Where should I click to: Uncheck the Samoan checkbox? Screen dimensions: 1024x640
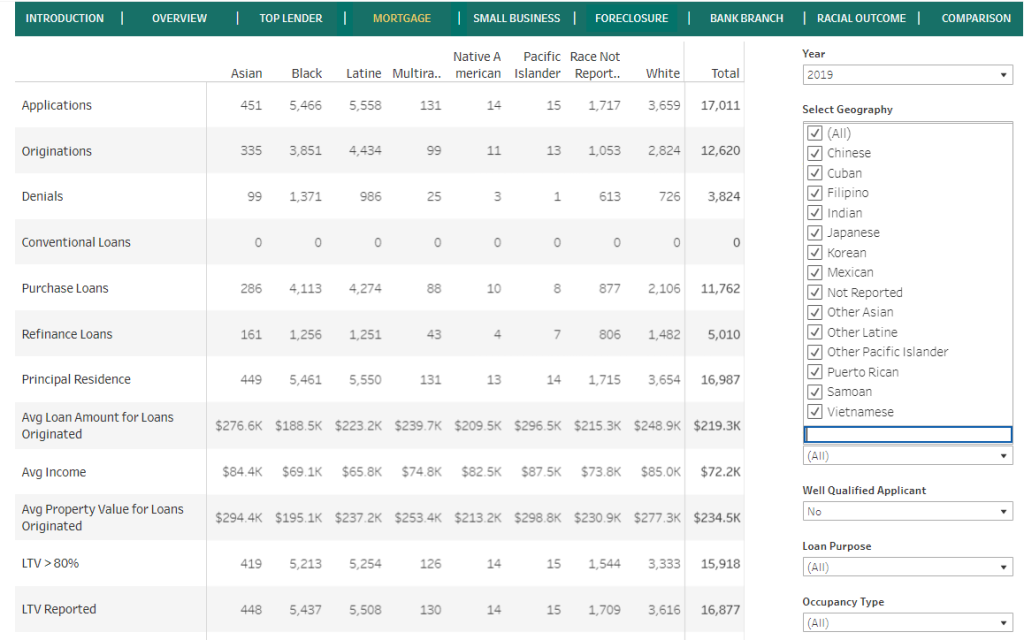[x=814, y=392]
